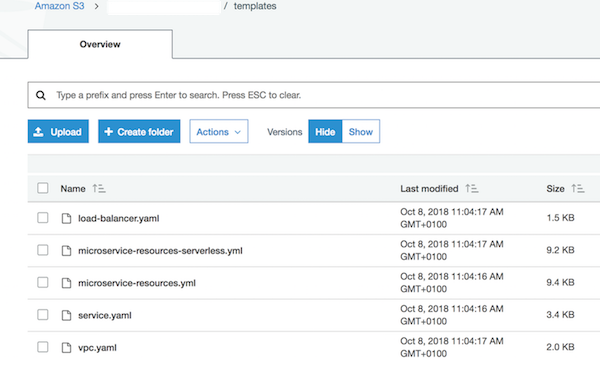The width and height of the screenshot is (600, 370).
Task: Click the modified date of vpc.yaml
Action: 452,347
